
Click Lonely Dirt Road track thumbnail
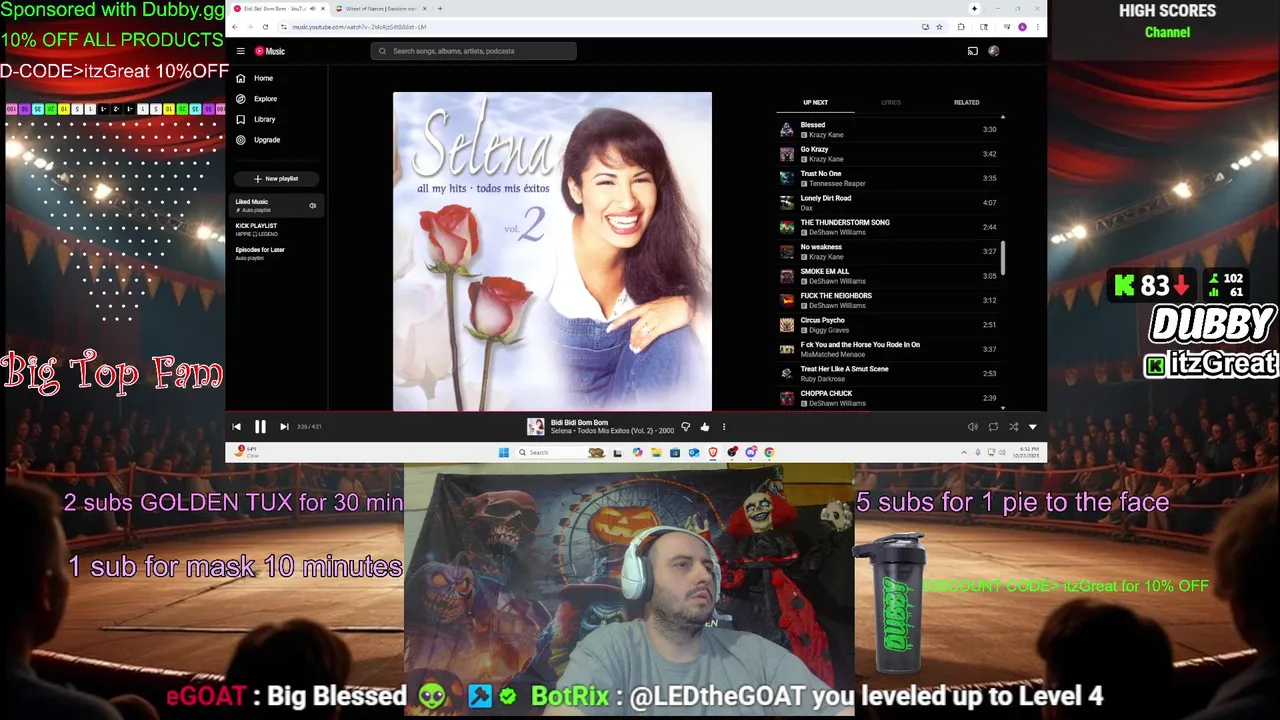pos(787,203)
